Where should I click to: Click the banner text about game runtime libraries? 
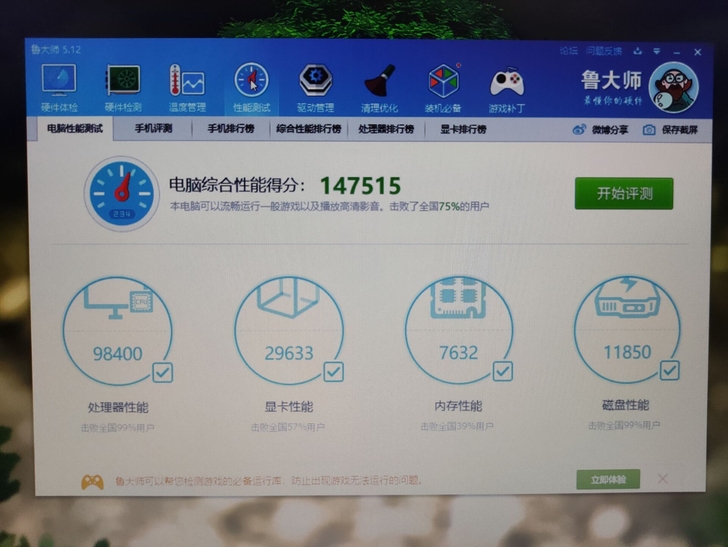point(268,481)
